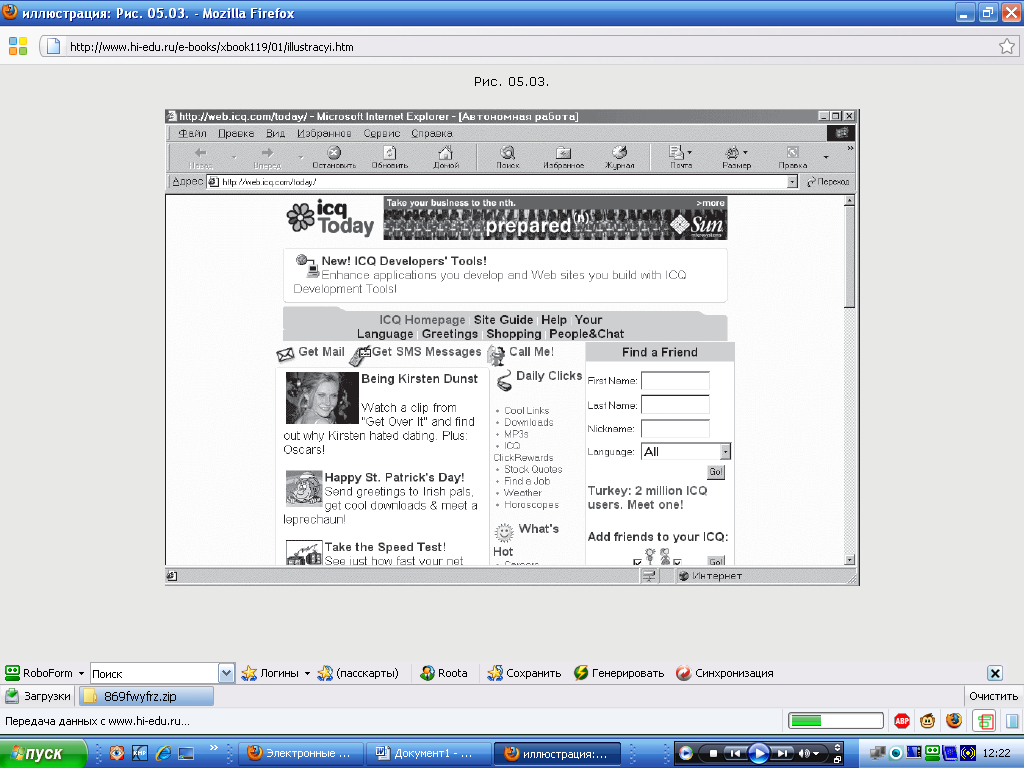Restore the media player from mini mode
The height and width of the screenshot is (768, 1024).
837,760
